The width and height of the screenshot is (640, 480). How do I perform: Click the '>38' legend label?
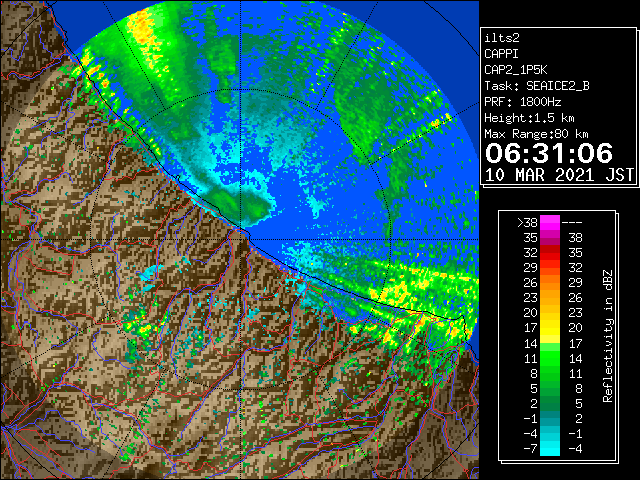[x=527, y=223]
